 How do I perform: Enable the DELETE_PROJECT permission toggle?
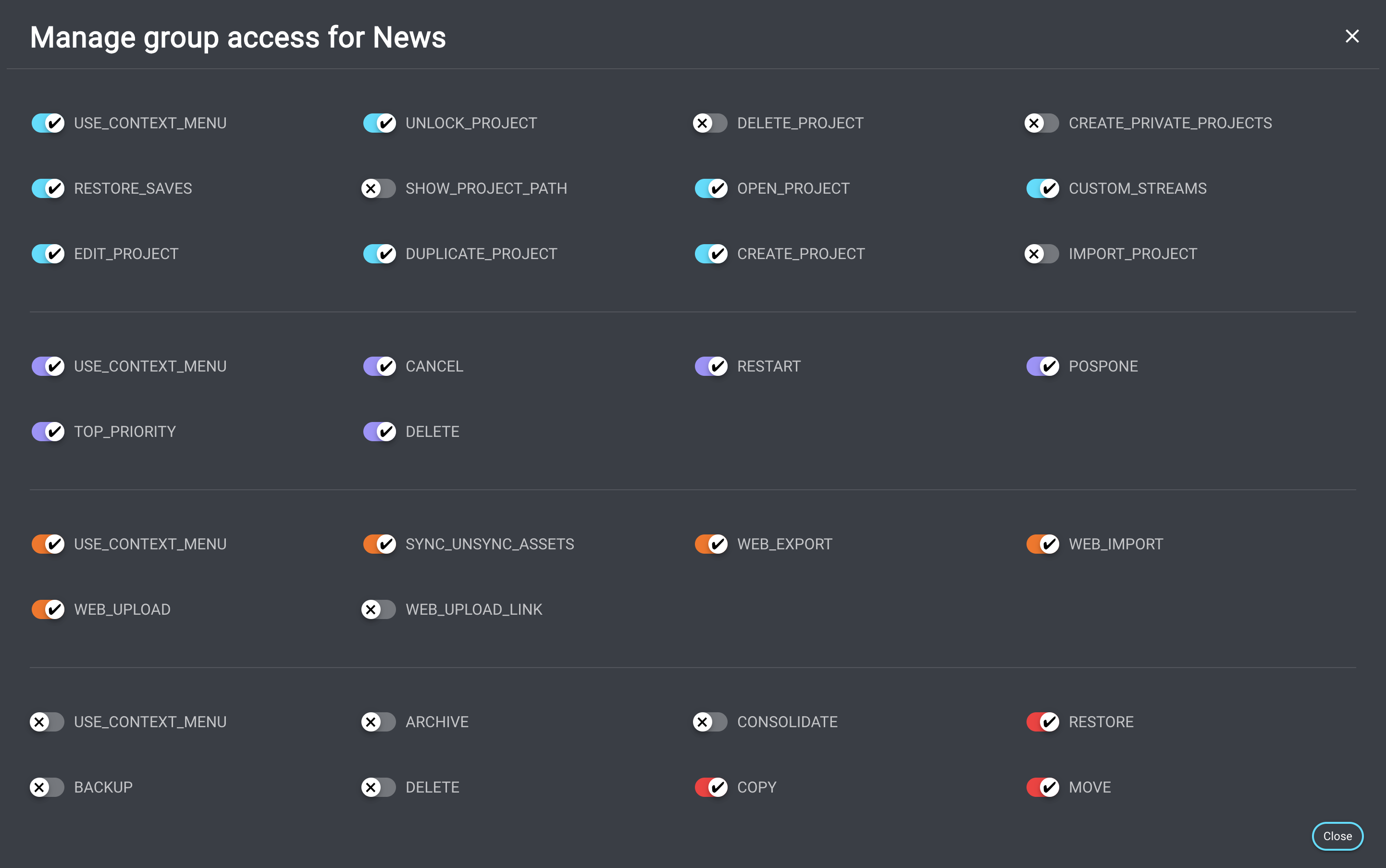click(710, 123)
